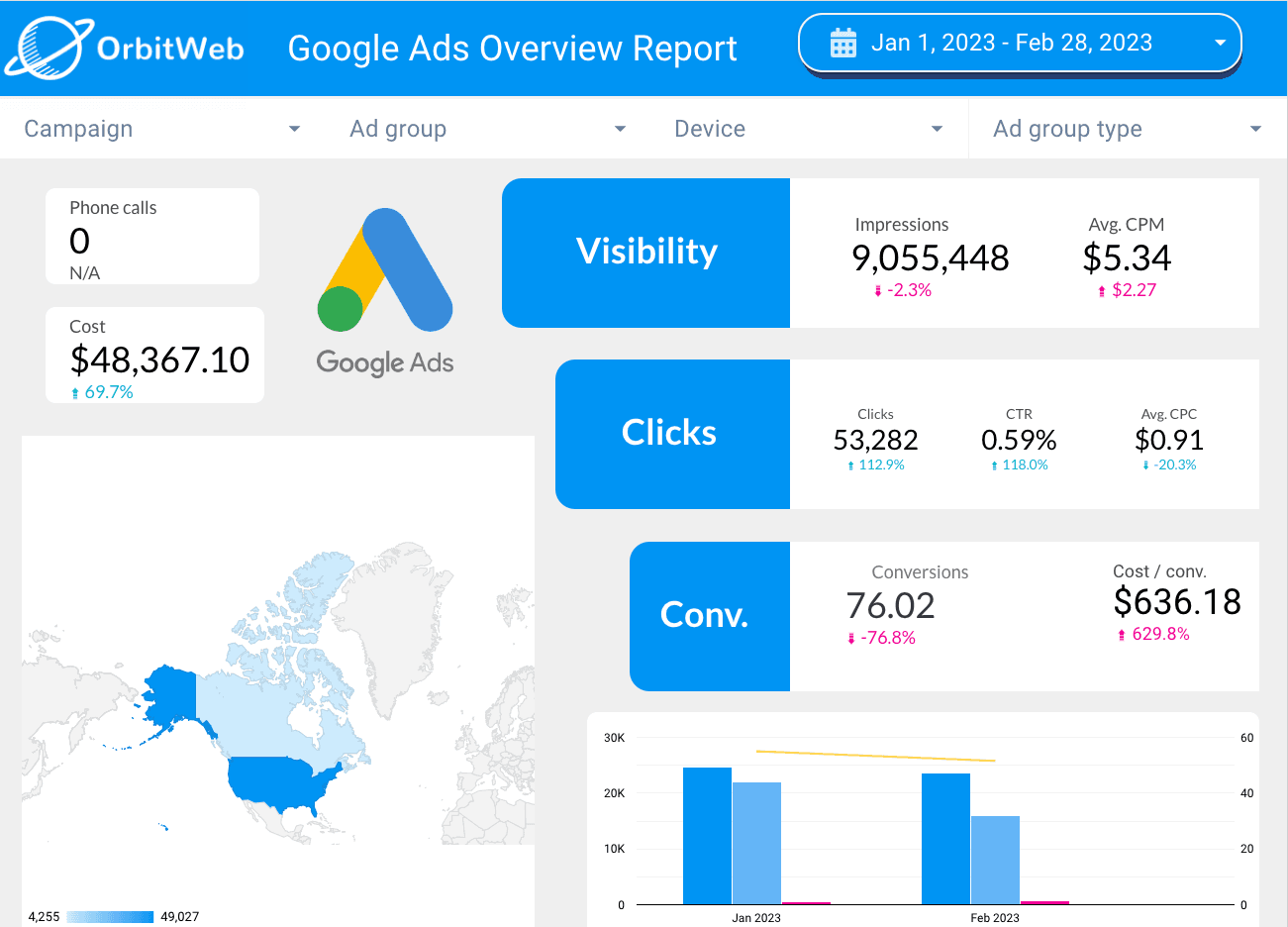
Task: Click the Impressions down-arrow change indicator
Action: click(878, 291)
